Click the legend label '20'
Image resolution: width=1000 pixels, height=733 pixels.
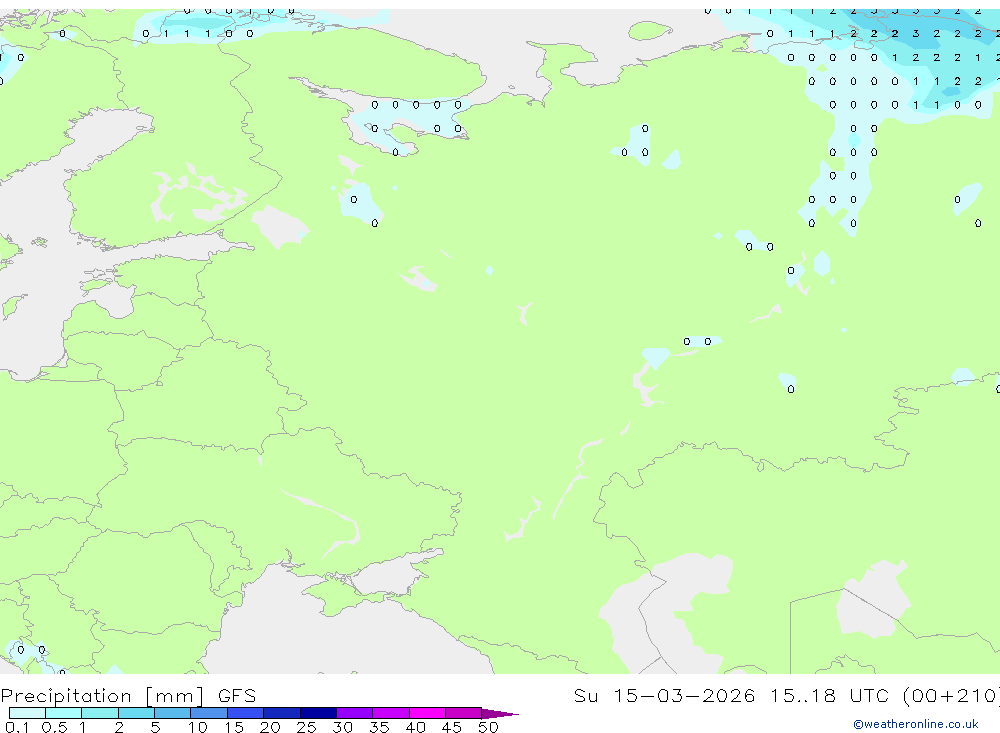click(x=270, y=727)
